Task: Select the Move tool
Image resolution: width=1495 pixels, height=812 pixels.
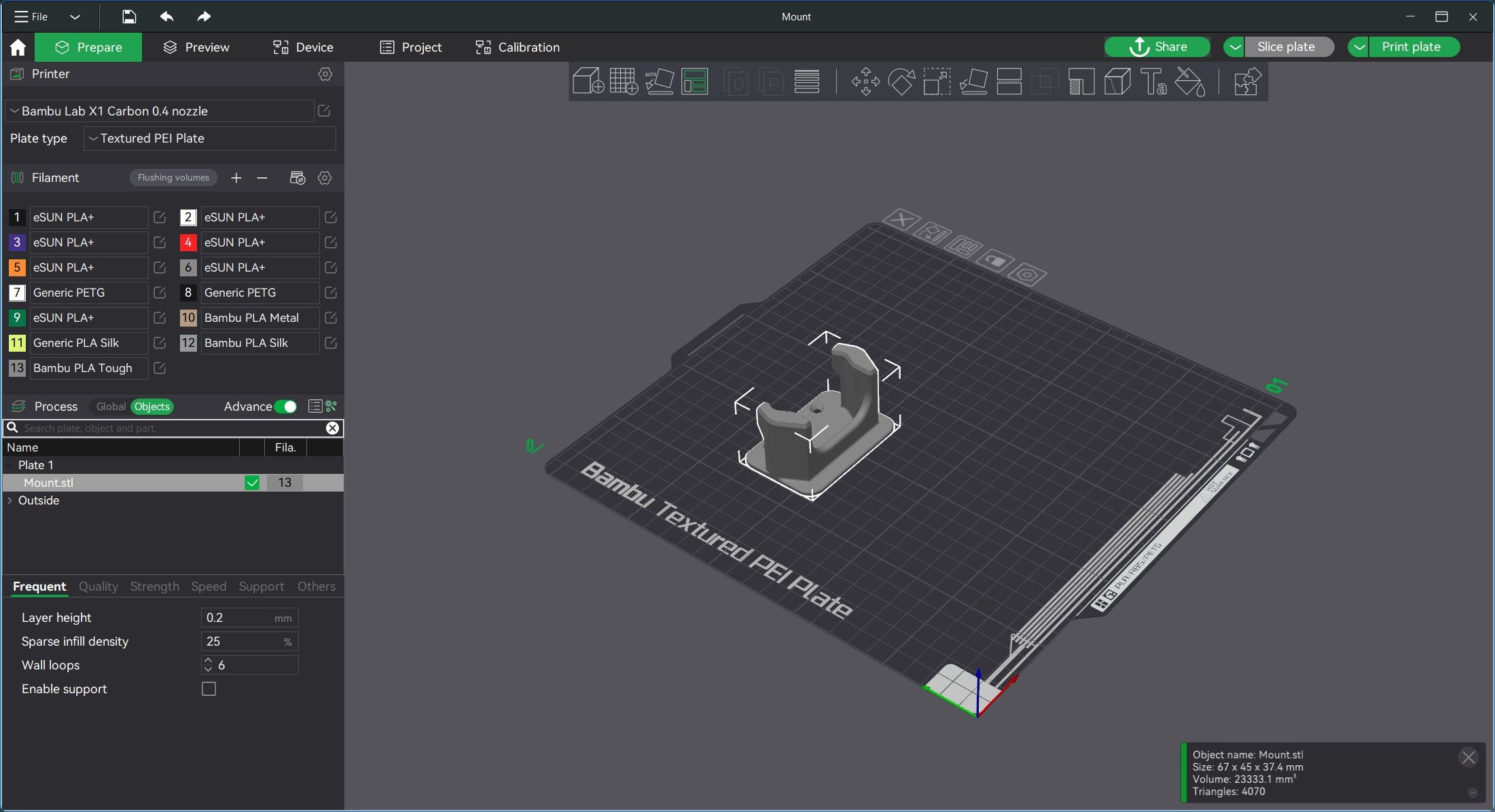Action: (x=865, y=81)
